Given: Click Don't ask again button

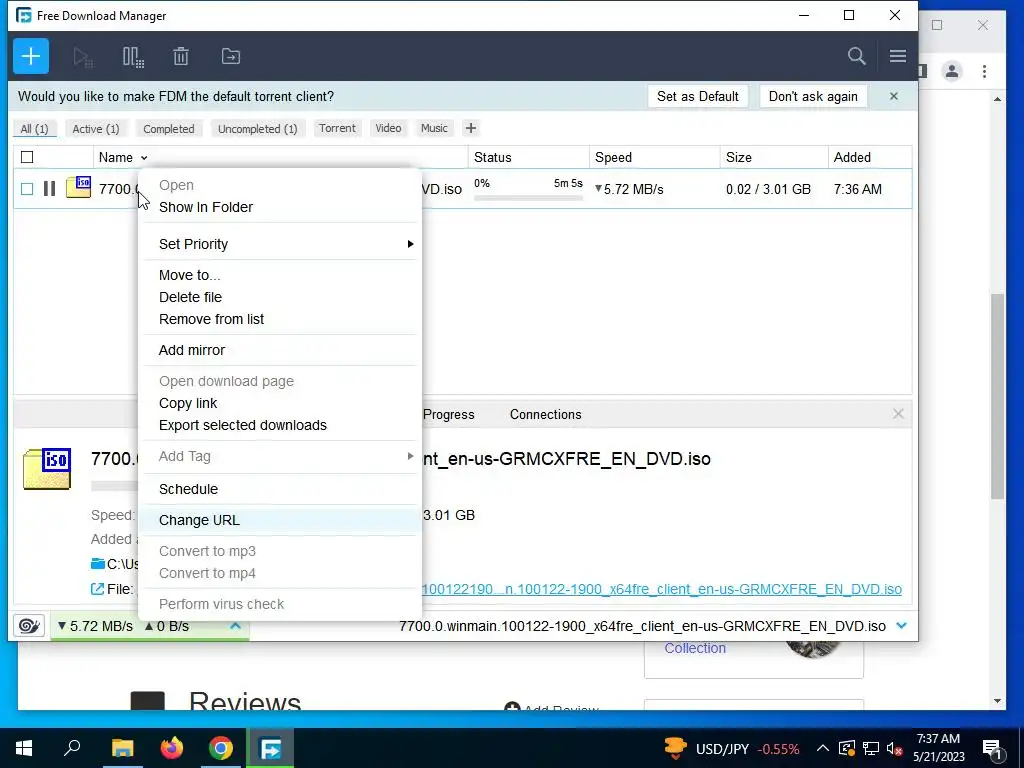Looking at the screenshot, I should (813, 97).
